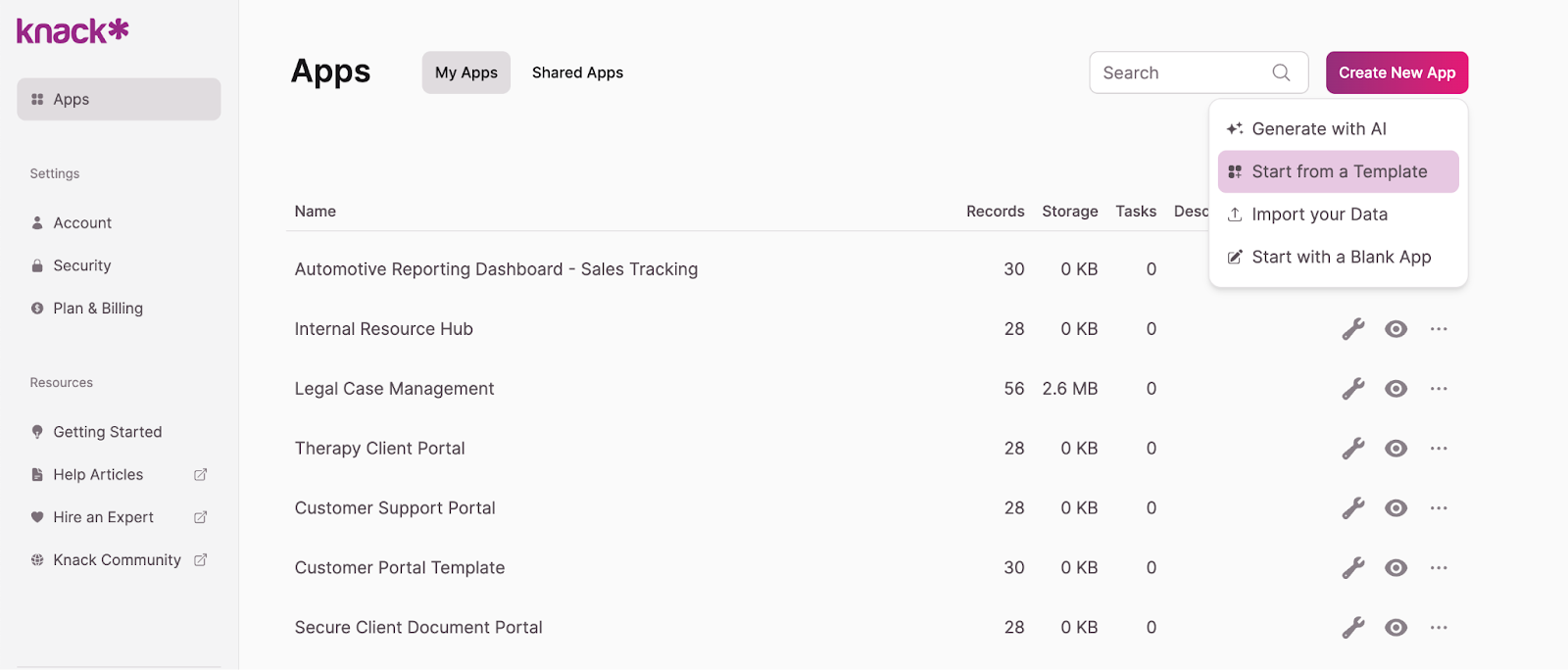Click the Knack logo
The image size is (1568, 670).
(x=73, y=31)
